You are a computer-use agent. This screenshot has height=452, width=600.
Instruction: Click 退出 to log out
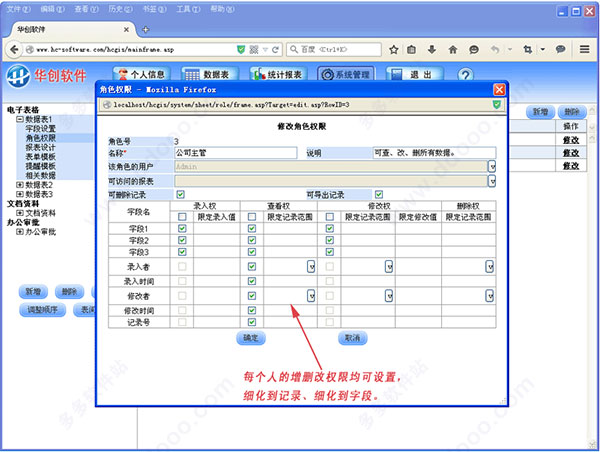(x=414, y=74)
